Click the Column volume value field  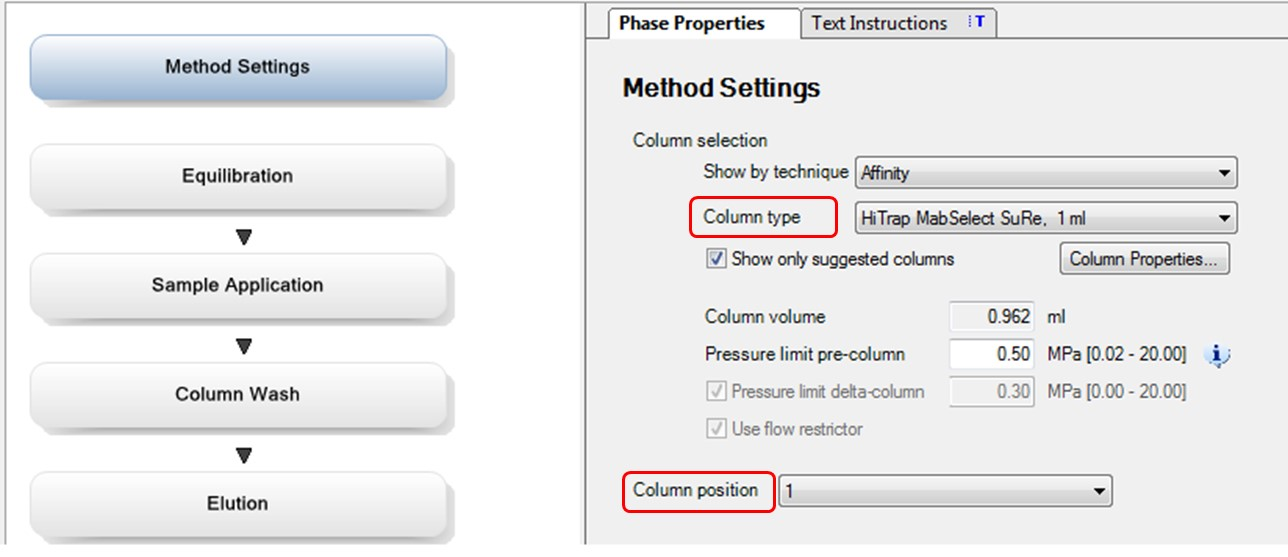tap(991, 317)
